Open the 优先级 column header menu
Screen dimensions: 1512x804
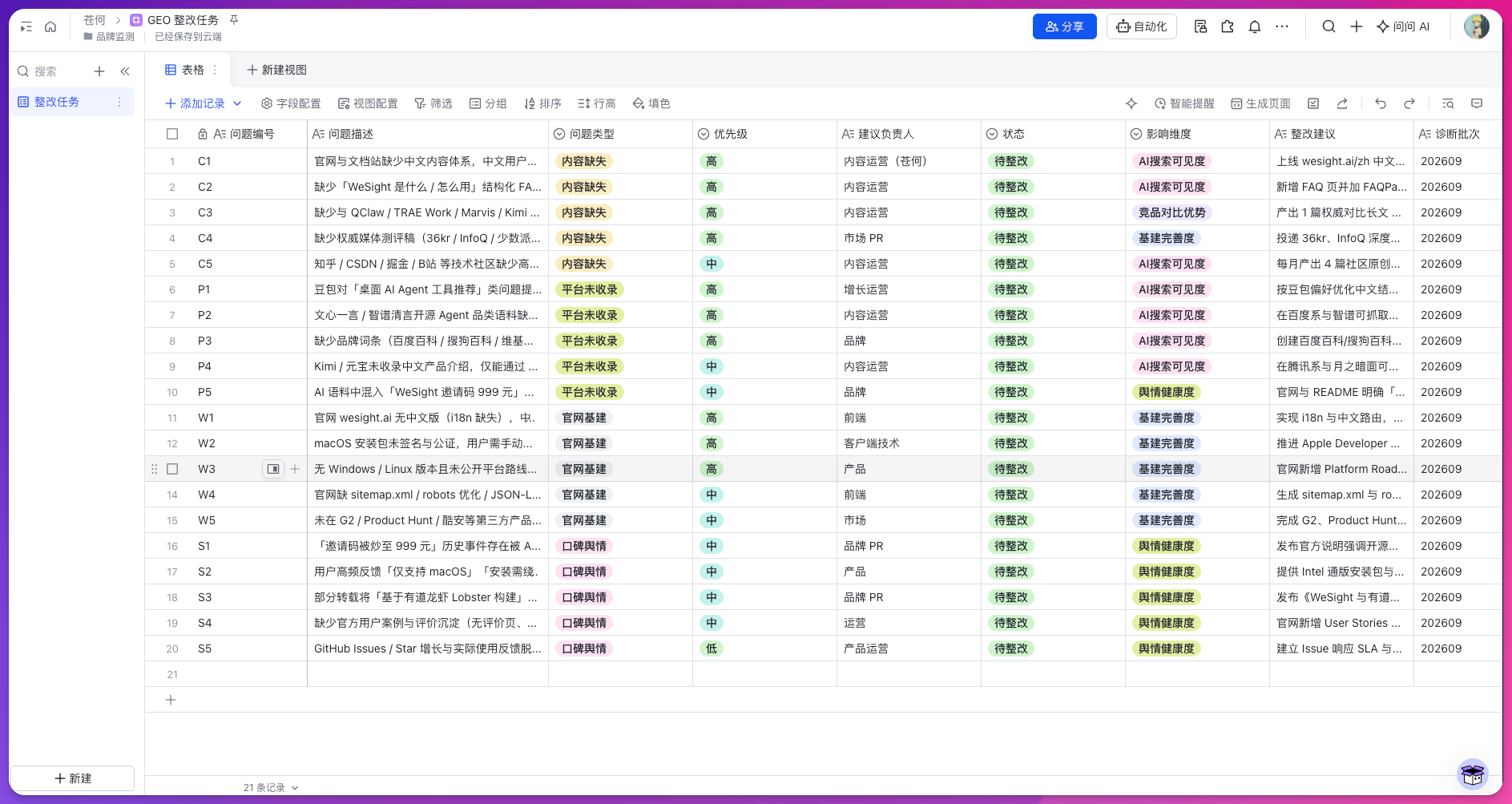coord(764,134)
